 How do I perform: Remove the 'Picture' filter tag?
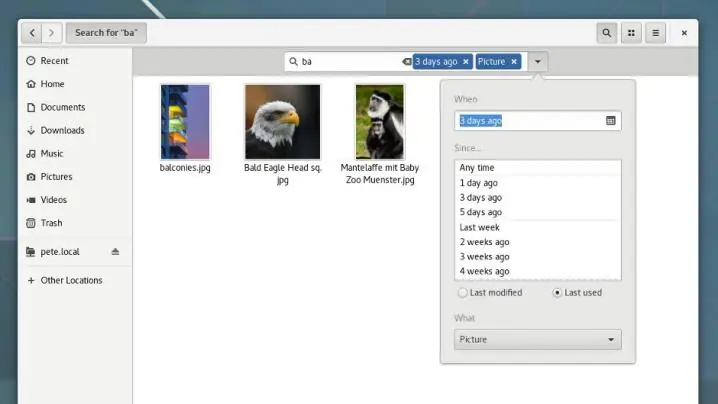[514, 61]
